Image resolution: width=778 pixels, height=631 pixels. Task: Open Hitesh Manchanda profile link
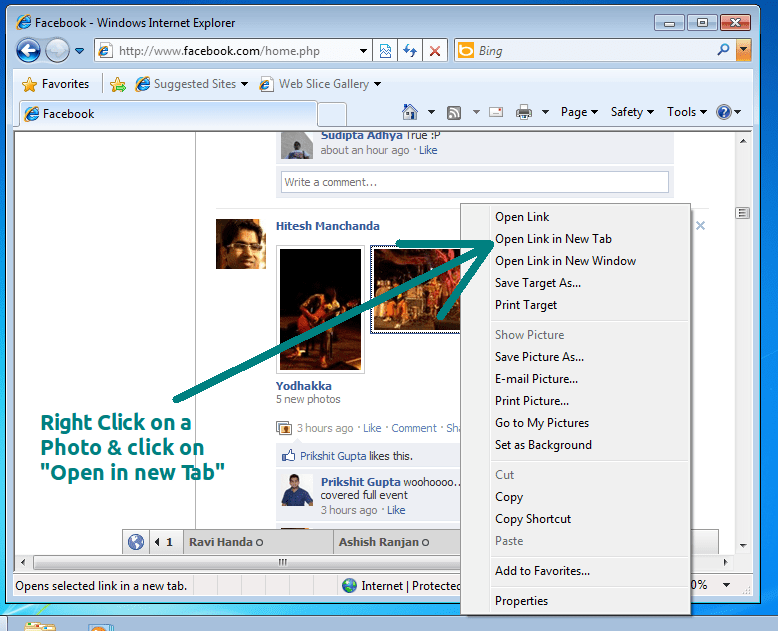327,226
